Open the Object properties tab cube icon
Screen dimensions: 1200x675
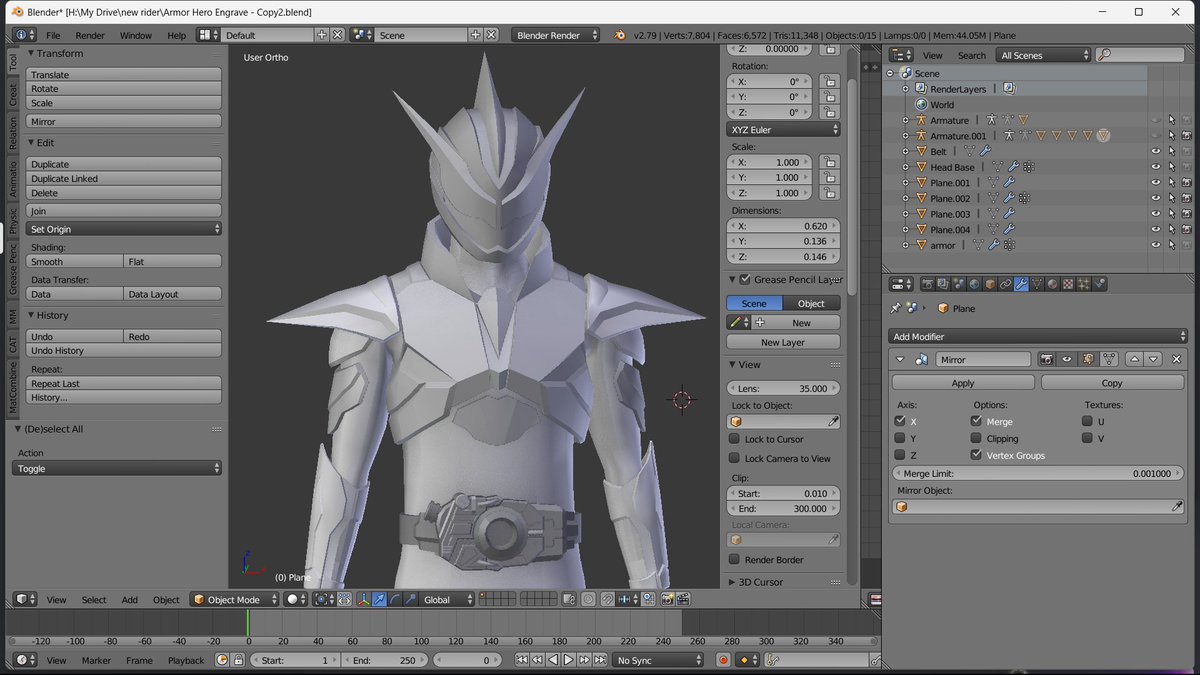(x=989, y=284)
